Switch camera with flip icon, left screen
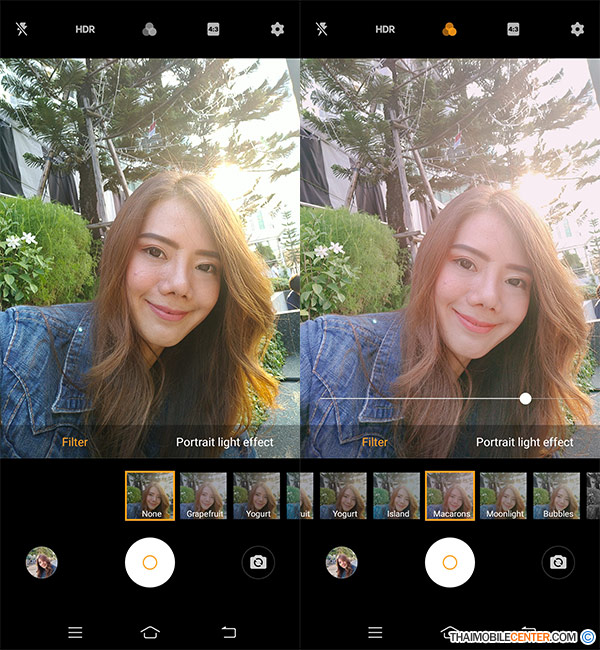 (258, 563)
